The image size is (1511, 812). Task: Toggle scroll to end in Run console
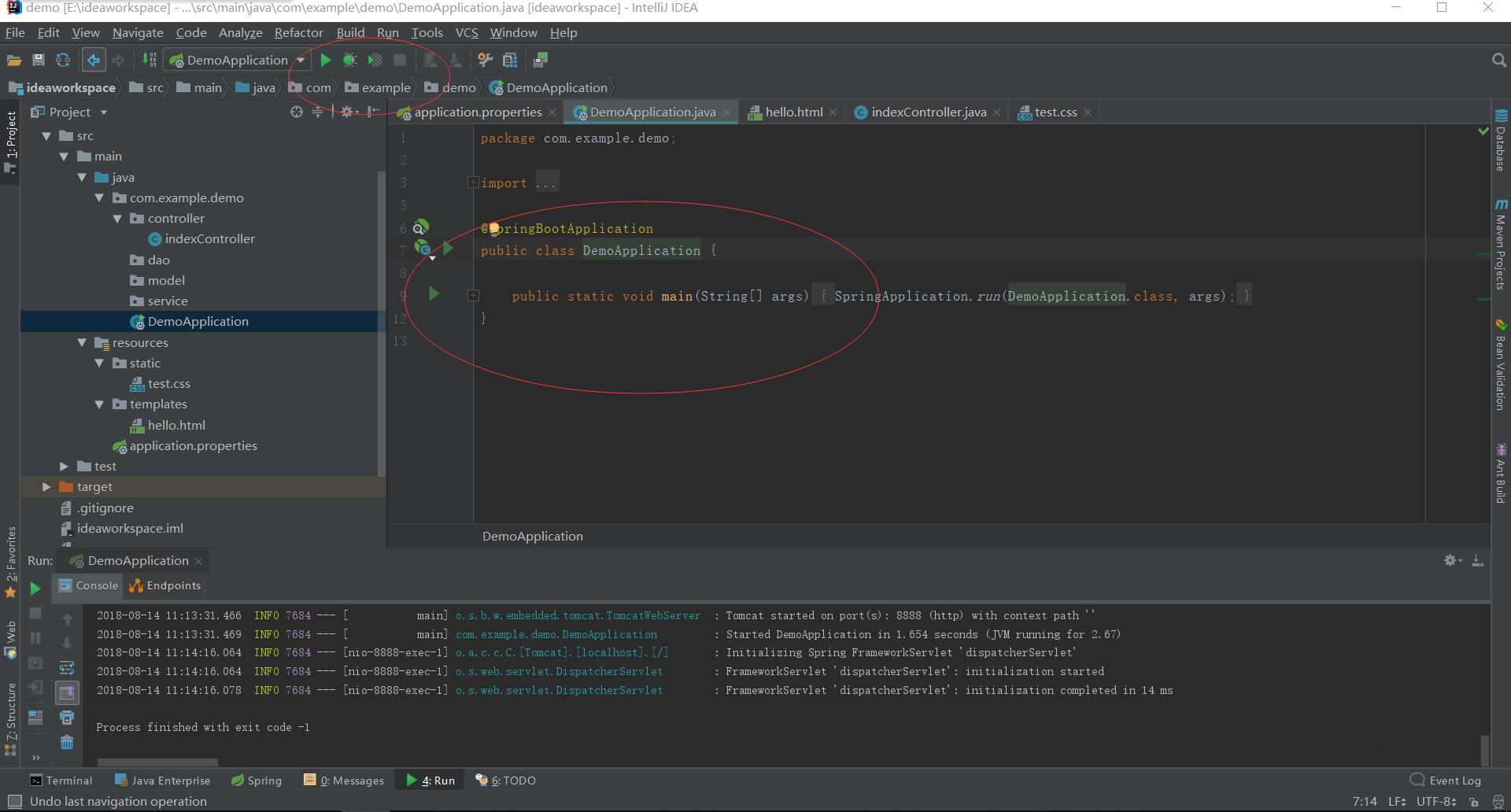point(67,692)
